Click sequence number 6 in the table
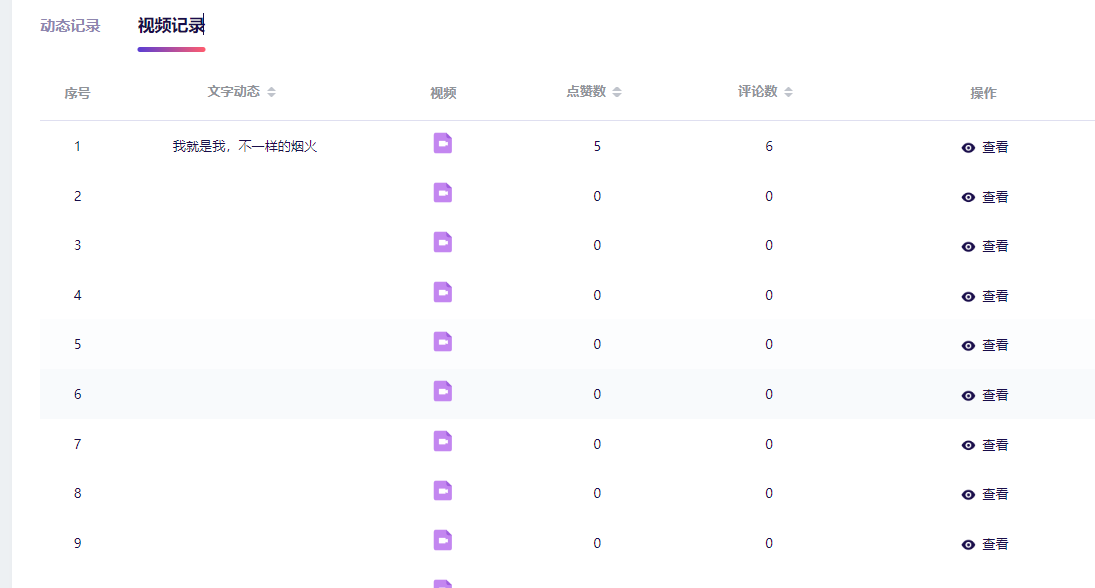This screenshot has height=588, width=1095. pyautogui.click(x=78, y=395)
